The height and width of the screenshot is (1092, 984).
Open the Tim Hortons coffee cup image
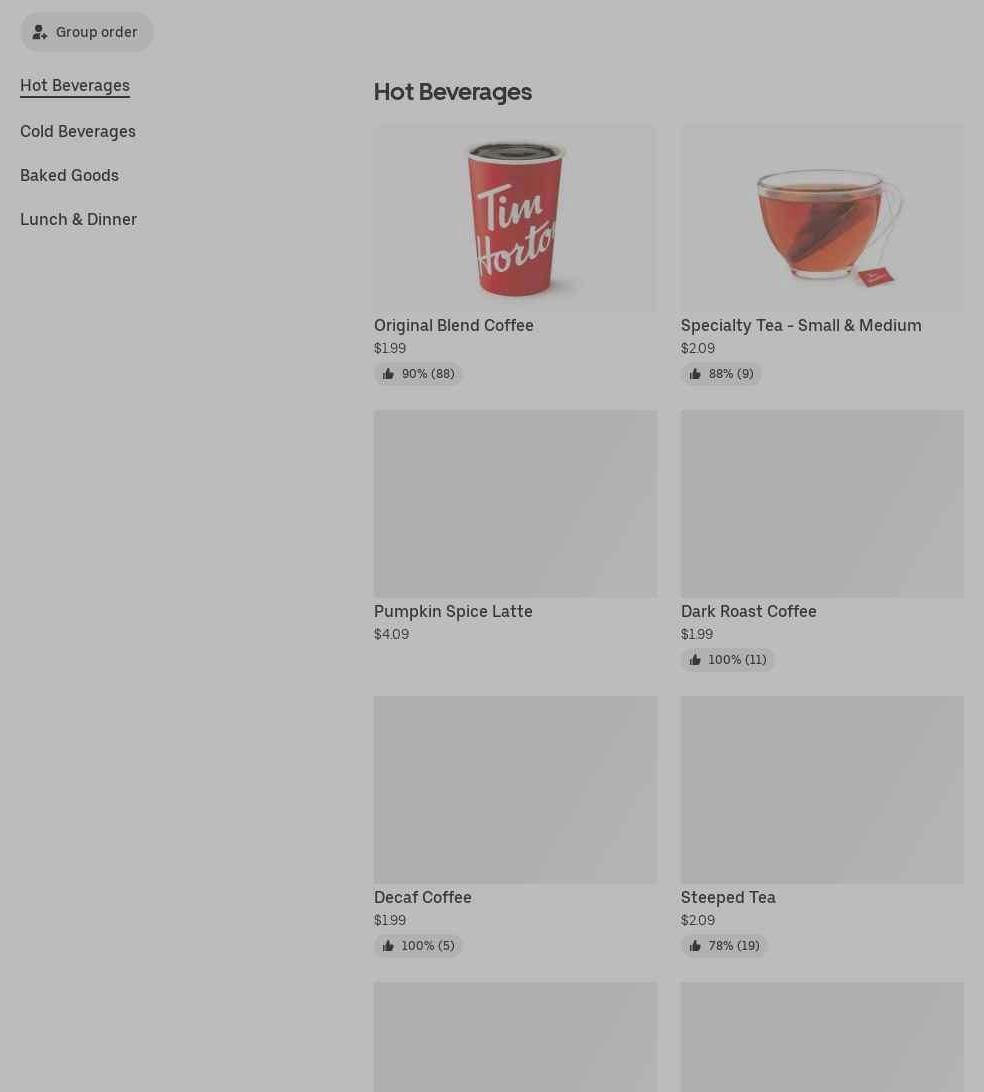click(x=515, y=218)
